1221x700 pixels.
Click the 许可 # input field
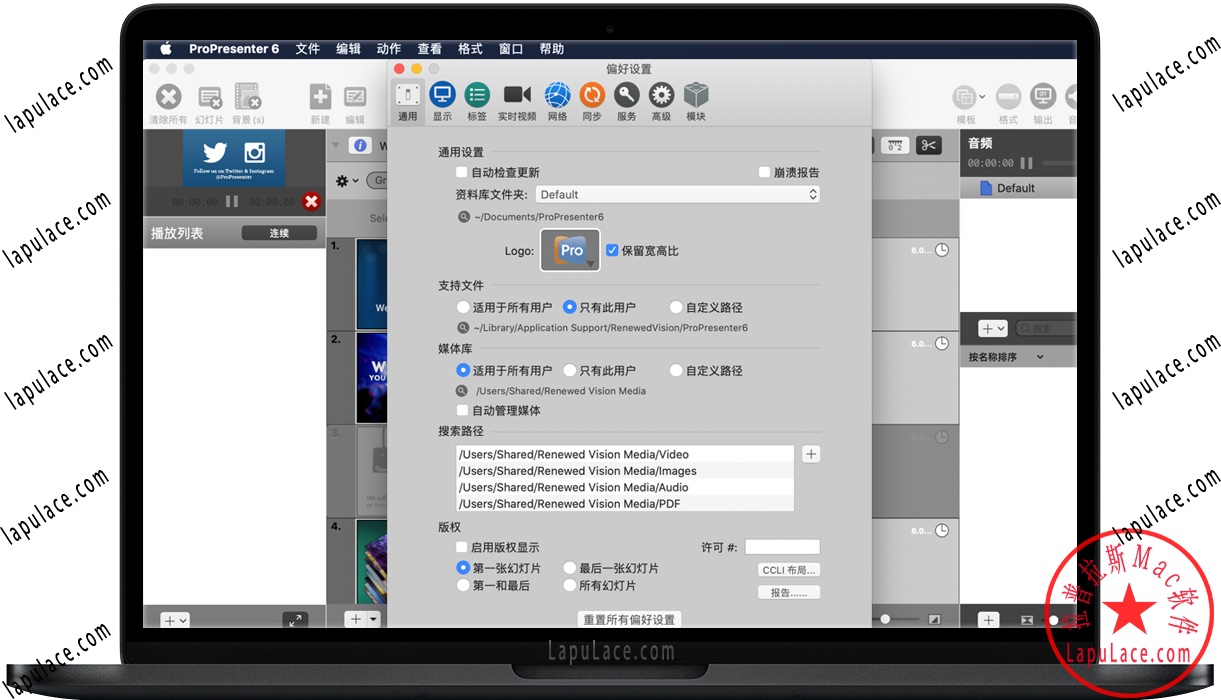click(x=782, y=547)
